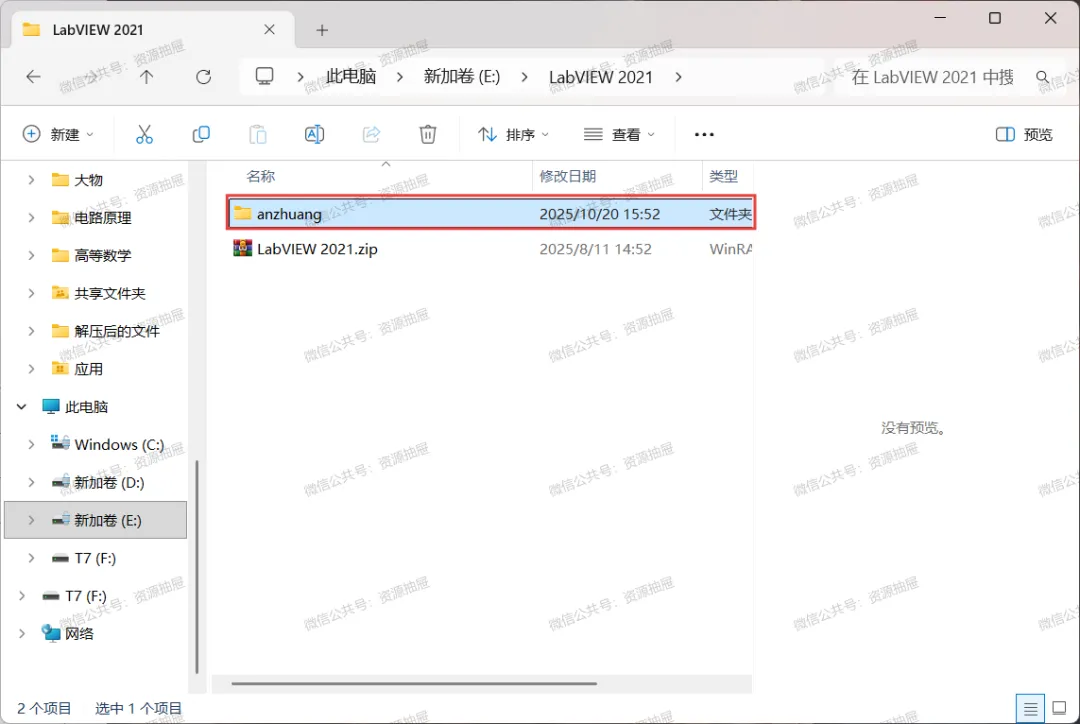Image resolution: width=1080 pixels, height=724 pixels.
Task: Click 新加卷 (E:) in the address bar
Action: (x=461, y=76)
